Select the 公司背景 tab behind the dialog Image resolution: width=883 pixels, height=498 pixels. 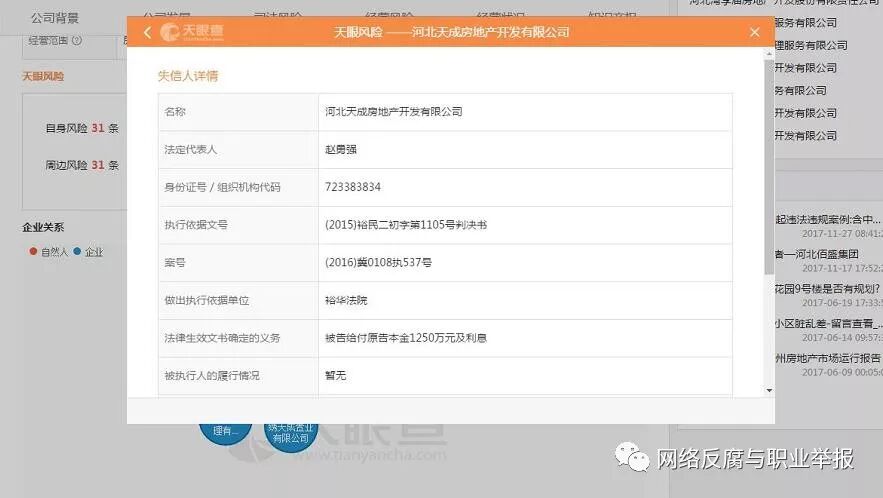(55, 18)
